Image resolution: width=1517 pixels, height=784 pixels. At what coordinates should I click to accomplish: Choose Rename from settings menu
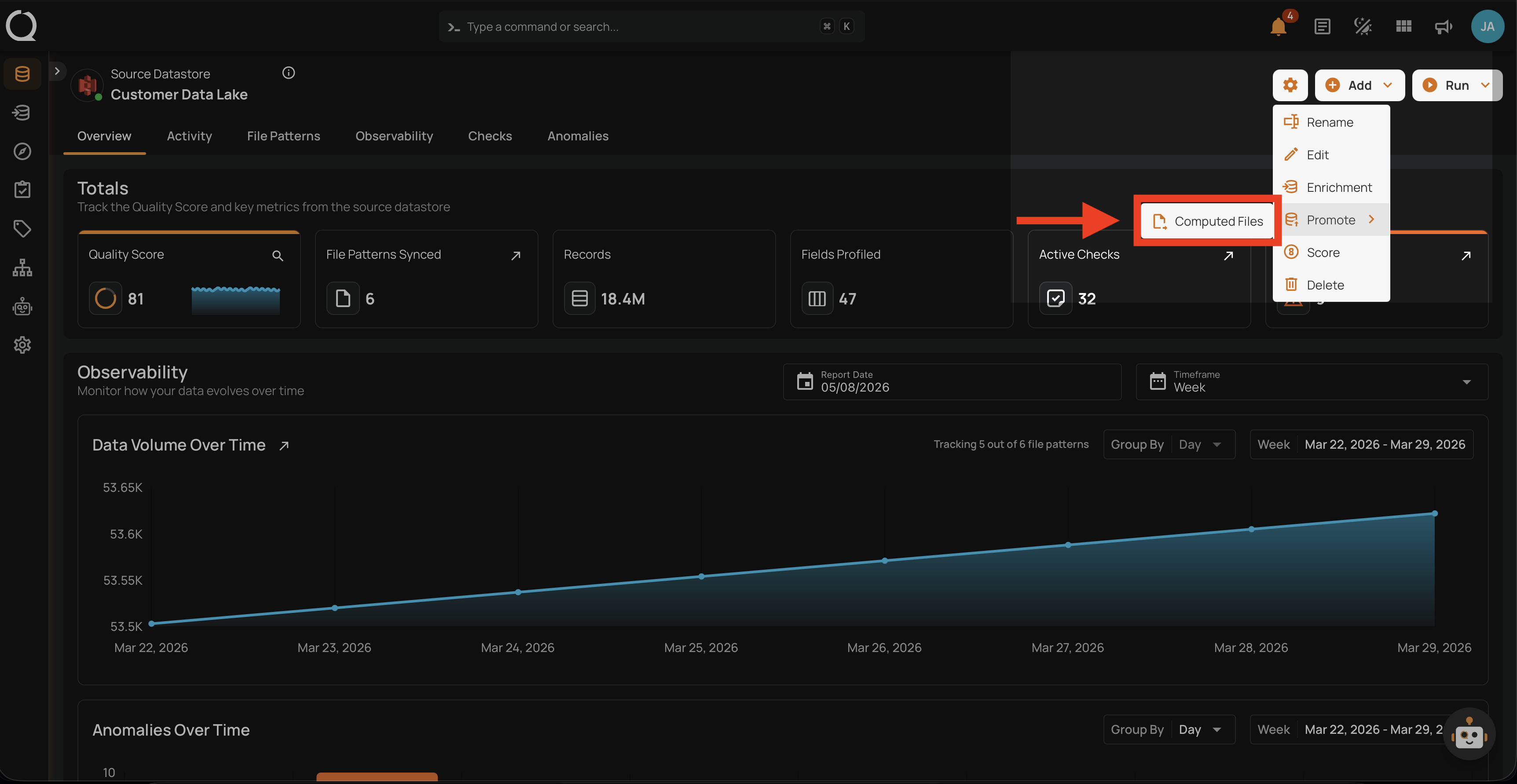1331,122
